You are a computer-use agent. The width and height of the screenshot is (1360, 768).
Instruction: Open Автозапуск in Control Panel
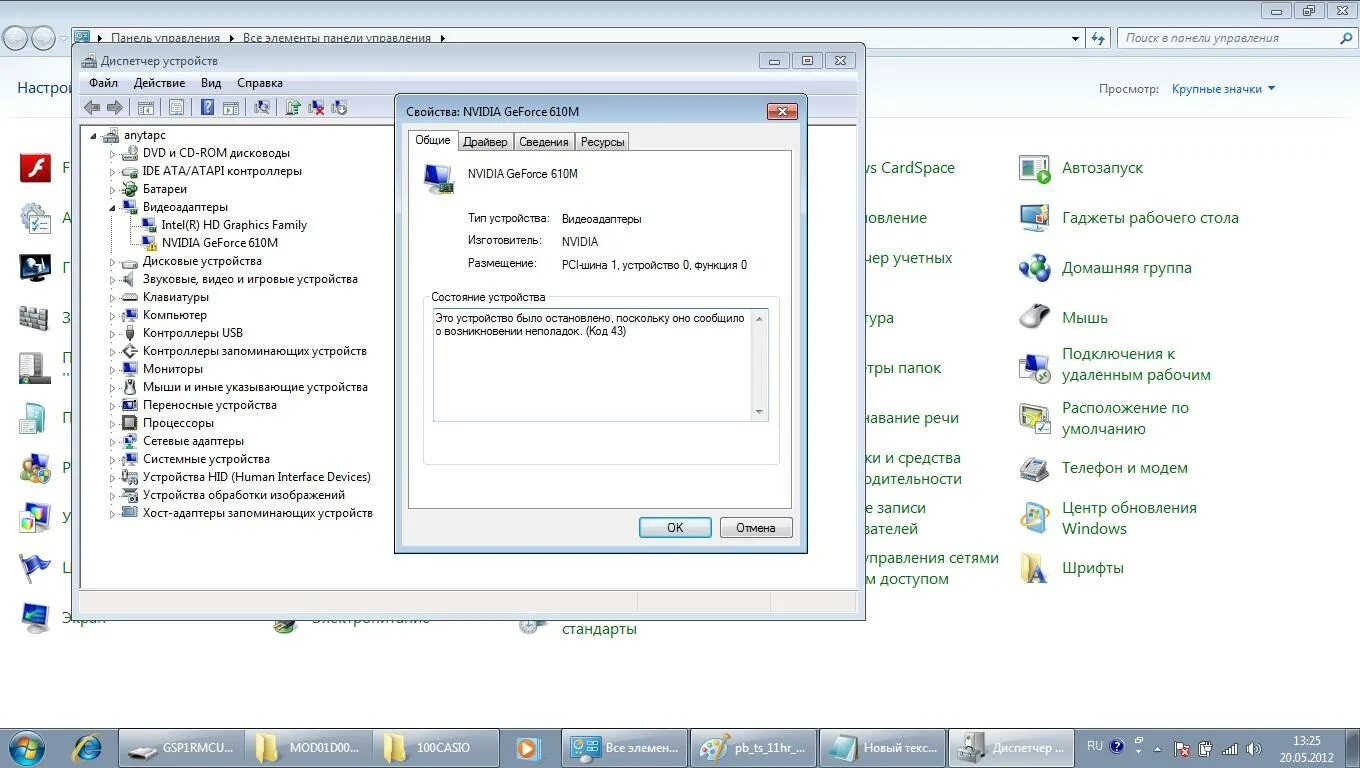[x=1081, y=168]
